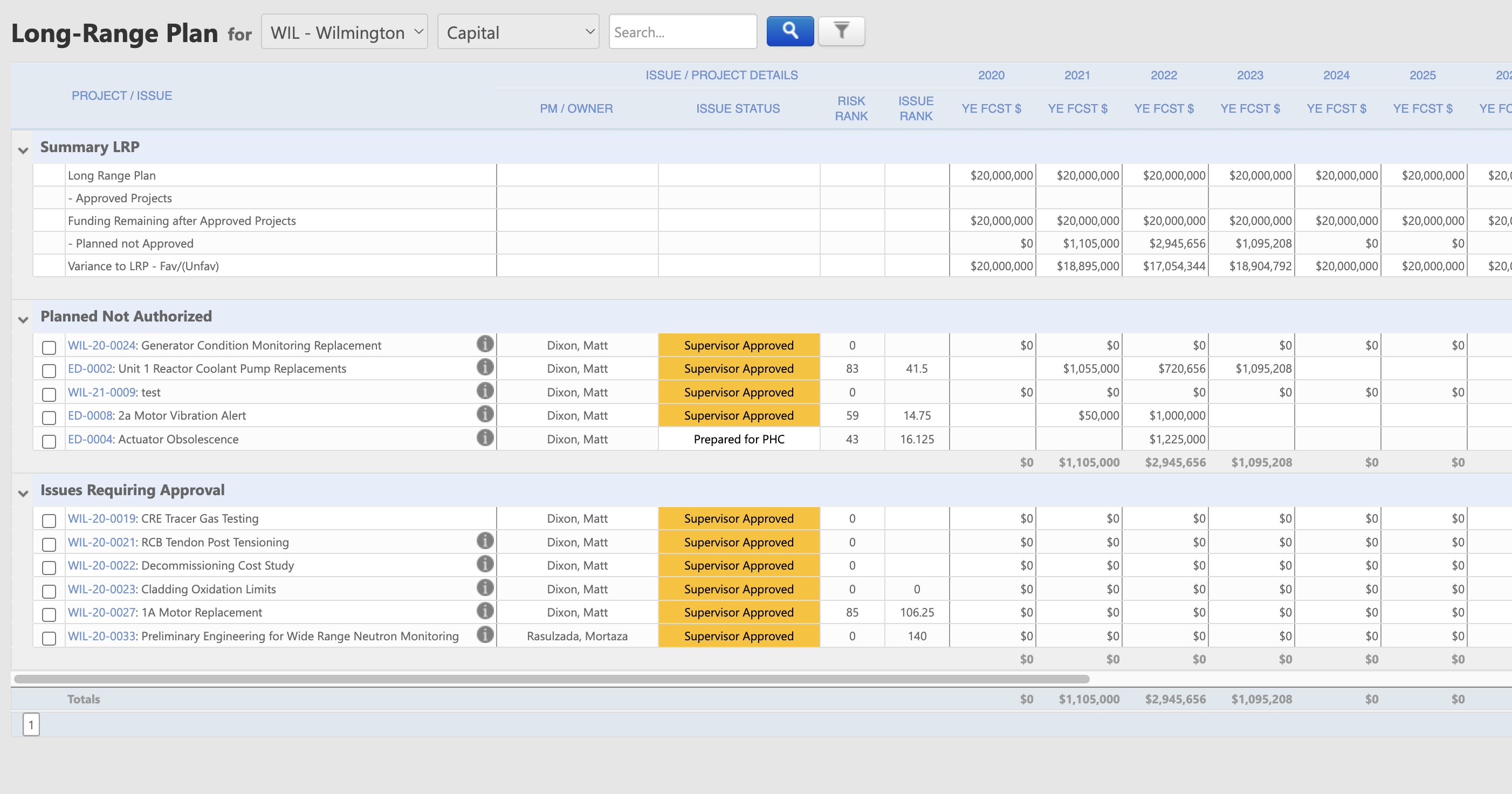Tick the checkbox for ED-0008 row
The height and width of the screenshot is (794, 1512).
click(49, 417)
